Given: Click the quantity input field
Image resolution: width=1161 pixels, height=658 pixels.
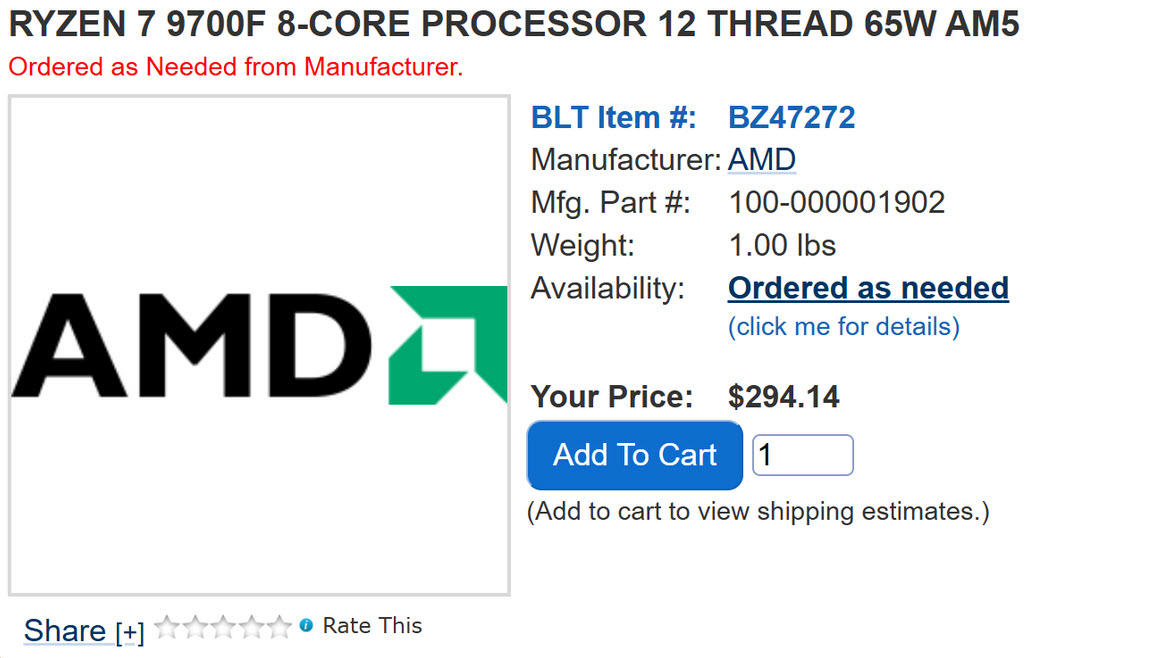Looking at the screenshot, I should click(802, 455).
